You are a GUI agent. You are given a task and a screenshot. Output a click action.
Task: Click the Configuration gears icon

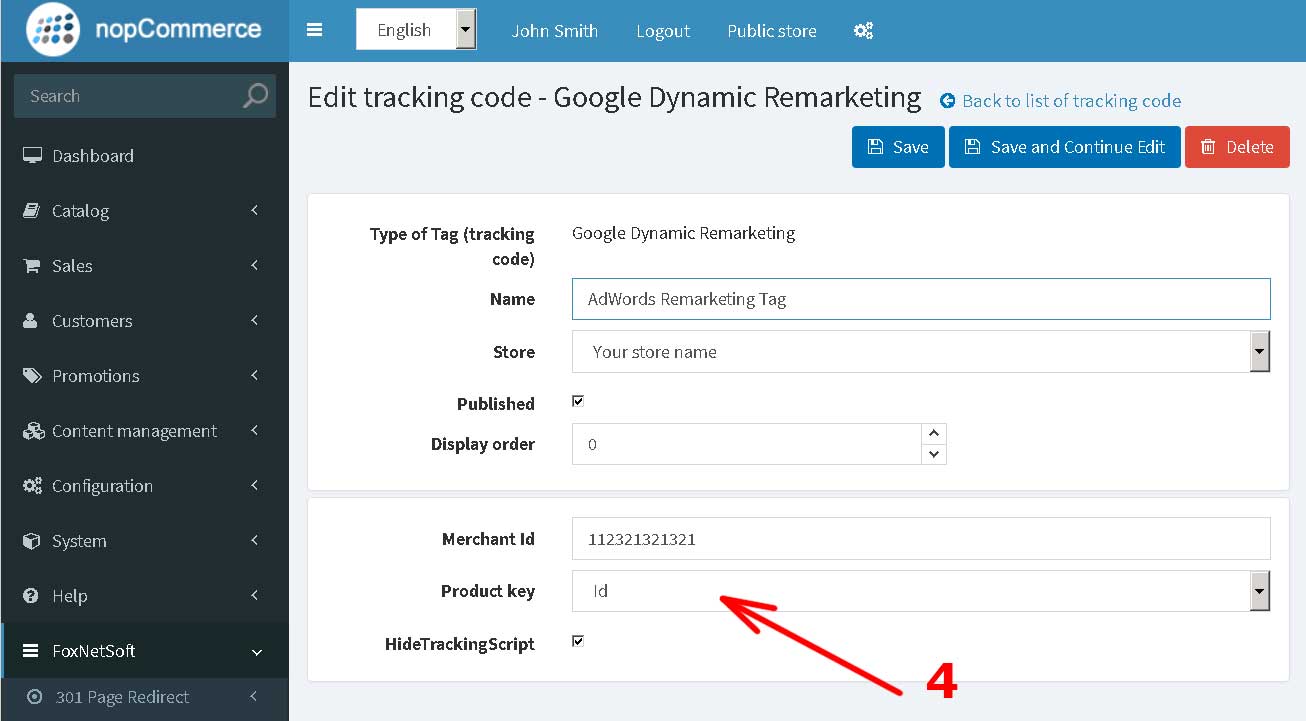click(32, 486)
